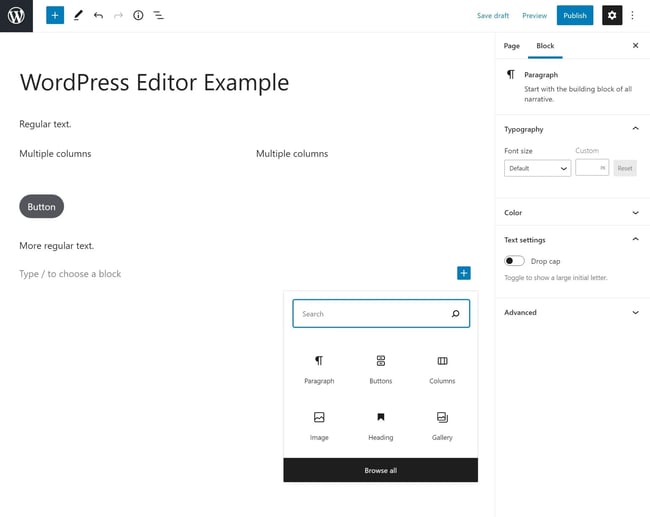
Task: Open the List View icon
Action: (x=159, y=16)
